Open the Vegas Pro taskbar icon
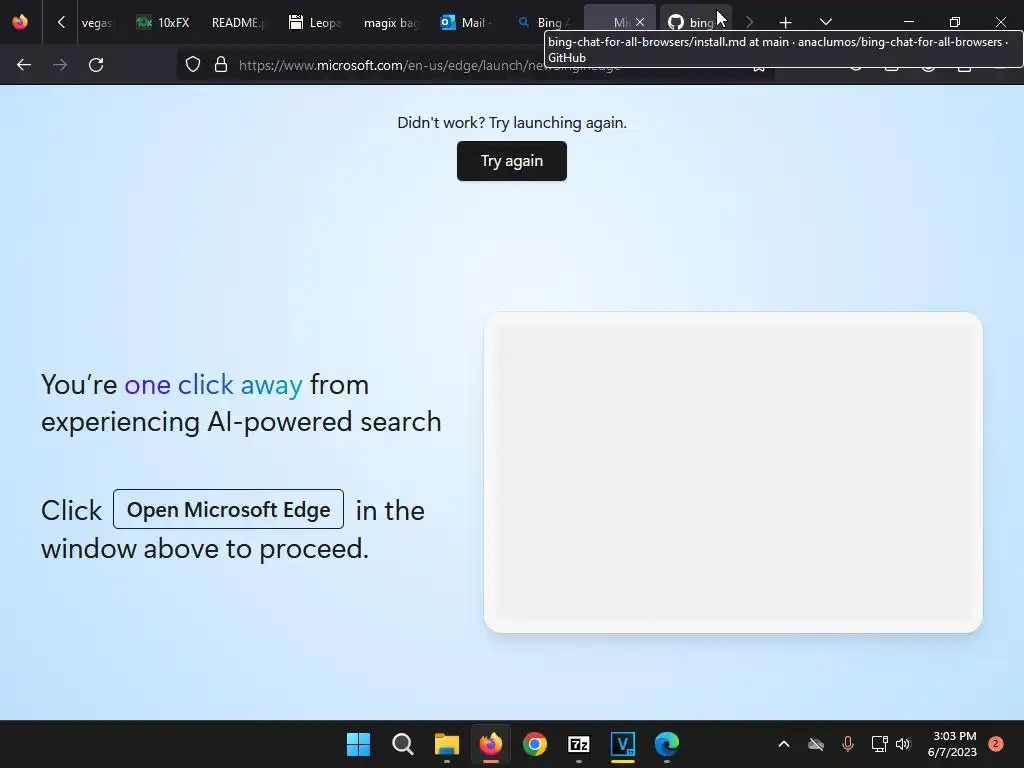 [623, 744]
